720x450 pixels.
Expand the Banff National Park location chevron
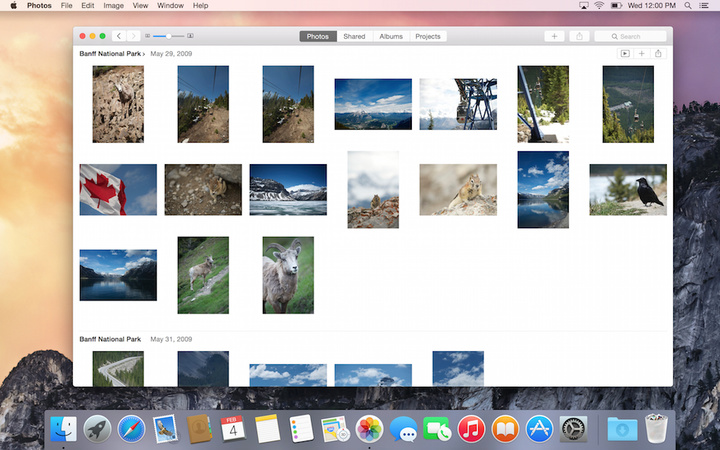point(144,53)
